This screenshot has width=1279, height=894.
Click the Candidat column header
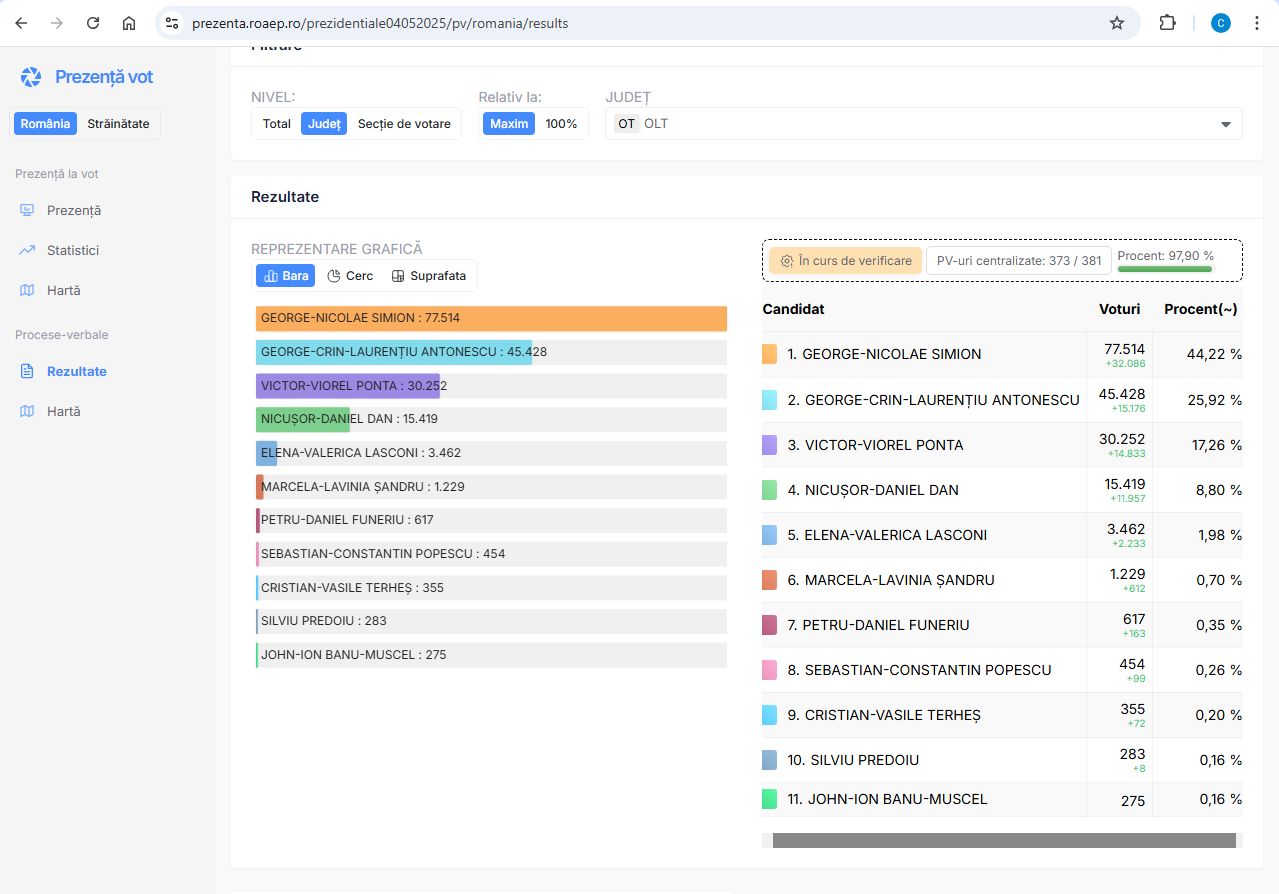[x=793, y=309]
